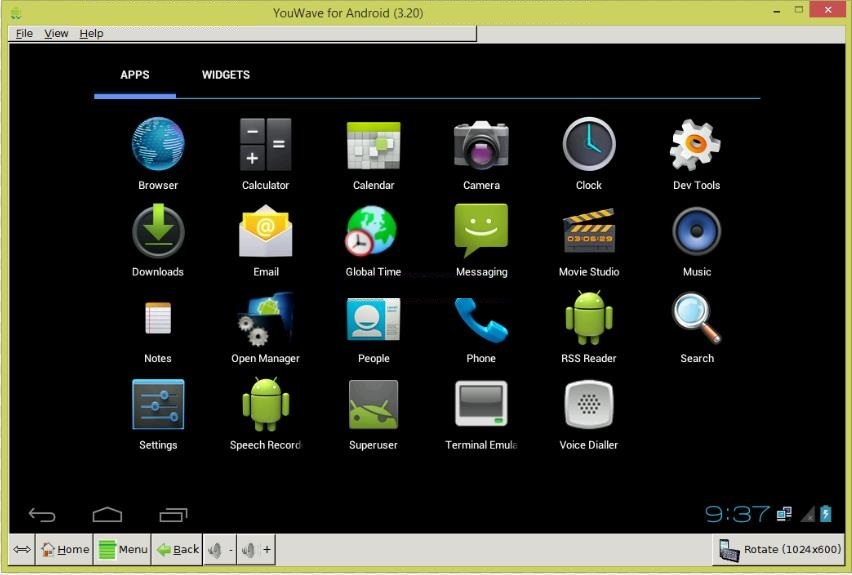The height and width of the screenshot is (575, 852).
Task: Launch the Messaging app
Action: (x=481, y=231)
